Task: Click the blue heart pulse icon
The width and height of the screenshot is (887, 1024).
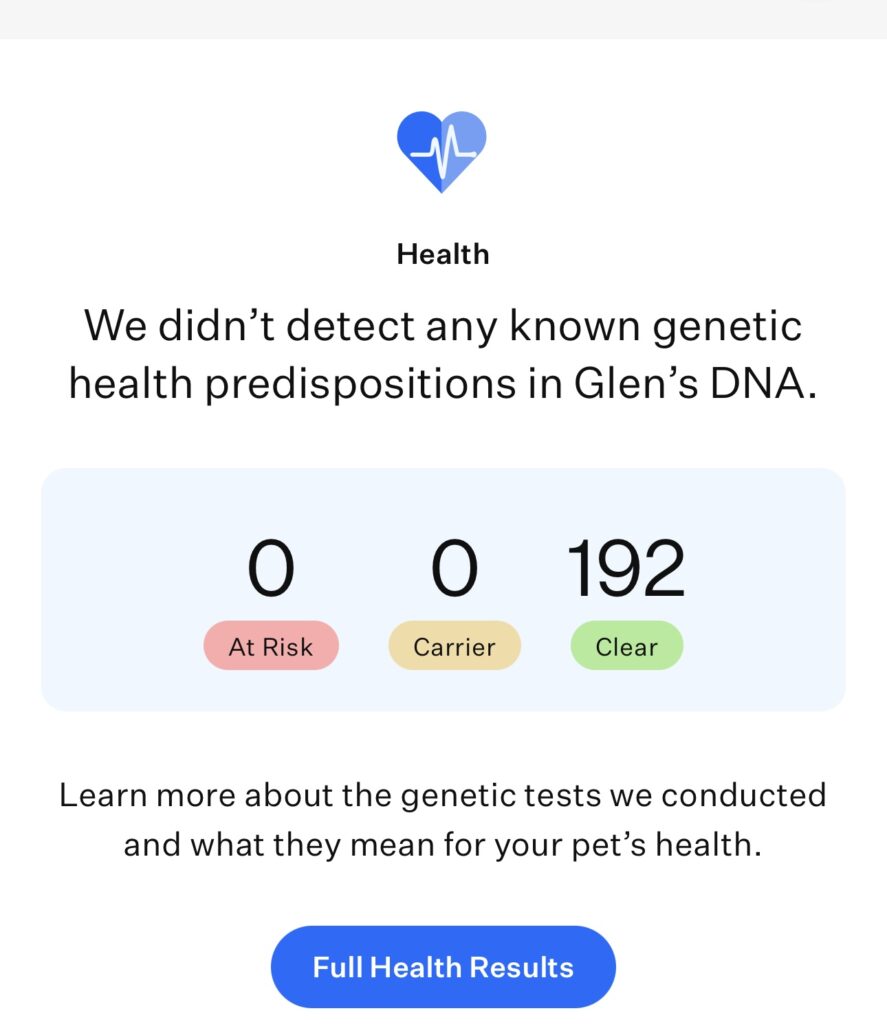Action: (x=442, y=151)
